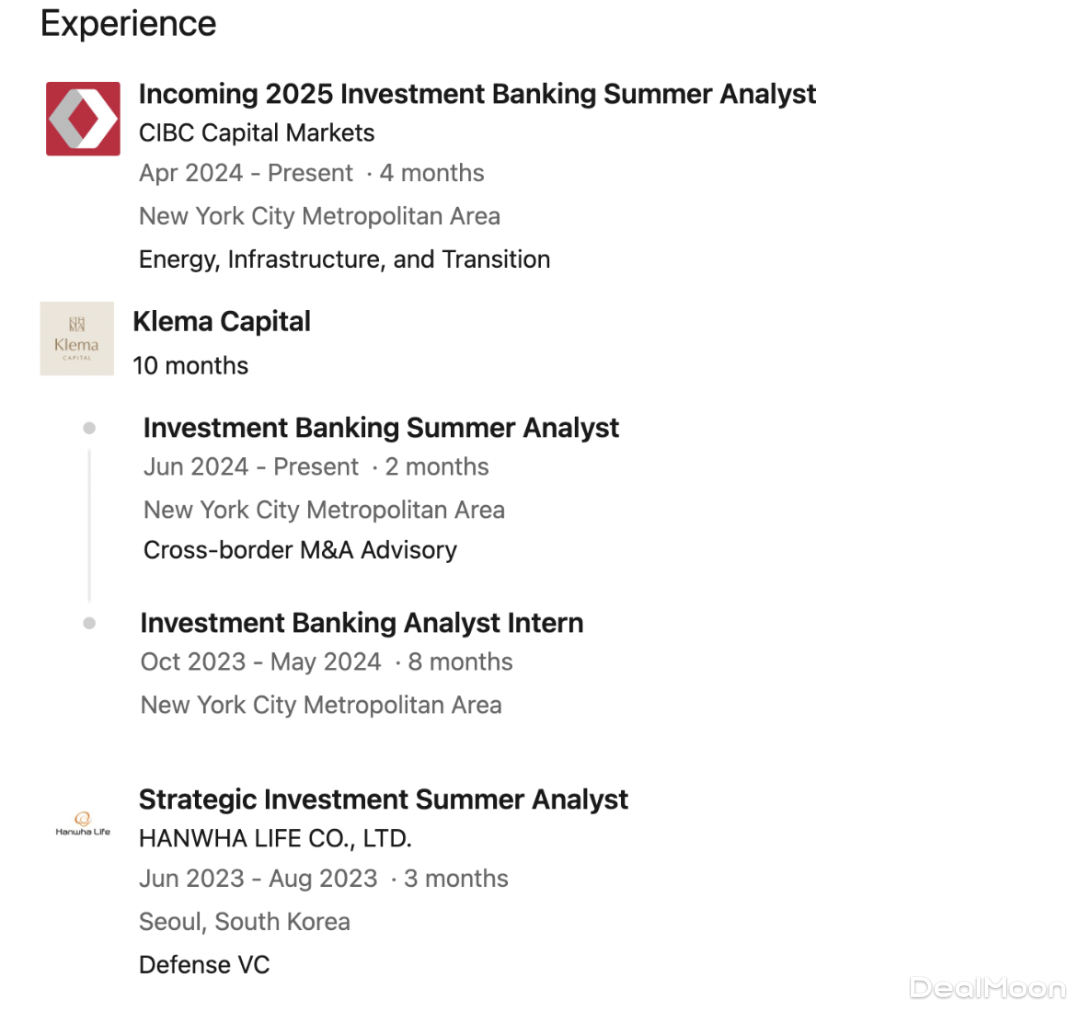The image size is (1080, 1012).
Task: Click the Cross-border M&A Advisory description
Action: click(x=300, y=550)
